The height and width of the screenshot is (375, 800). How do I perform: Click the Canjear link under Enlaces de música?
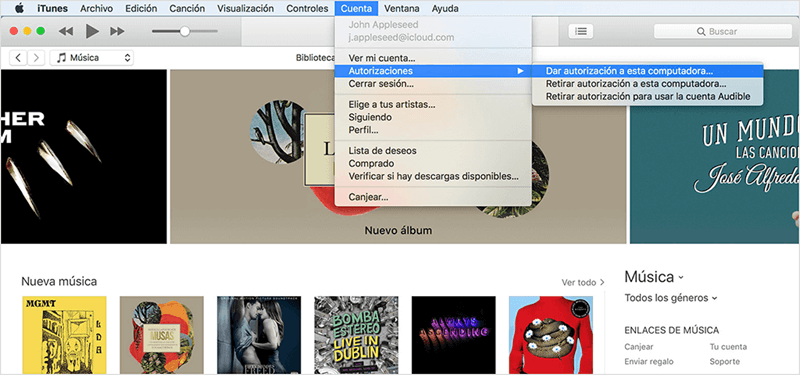click(639, 347)
